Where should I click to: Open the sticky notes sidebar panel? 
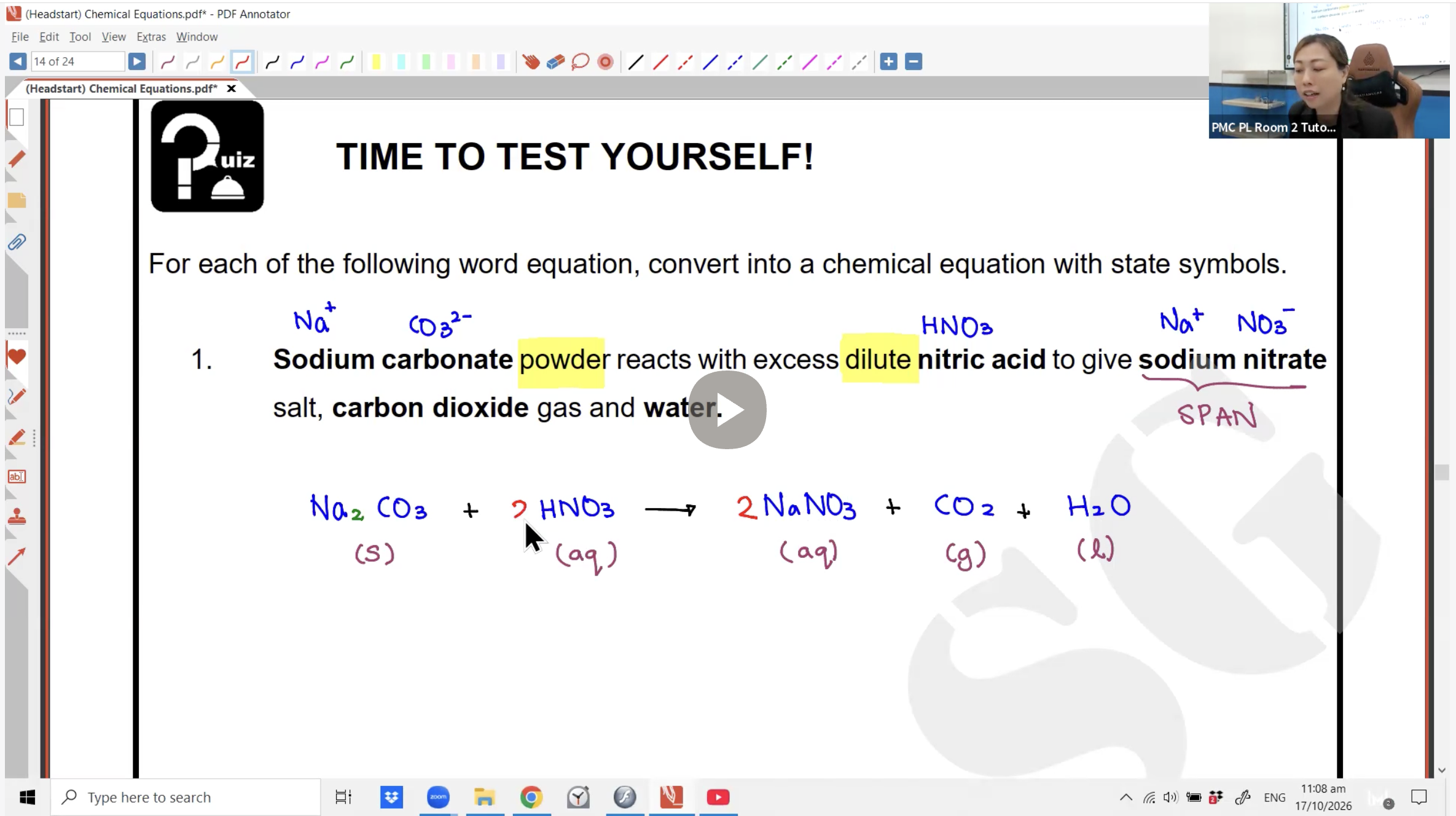(x=17, y=200)
